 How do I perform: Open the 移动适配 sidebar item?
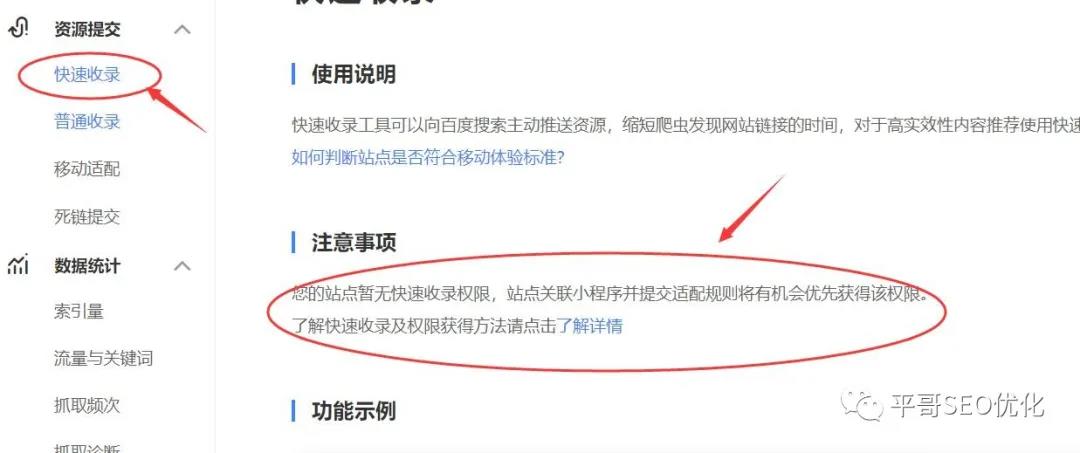87,169
